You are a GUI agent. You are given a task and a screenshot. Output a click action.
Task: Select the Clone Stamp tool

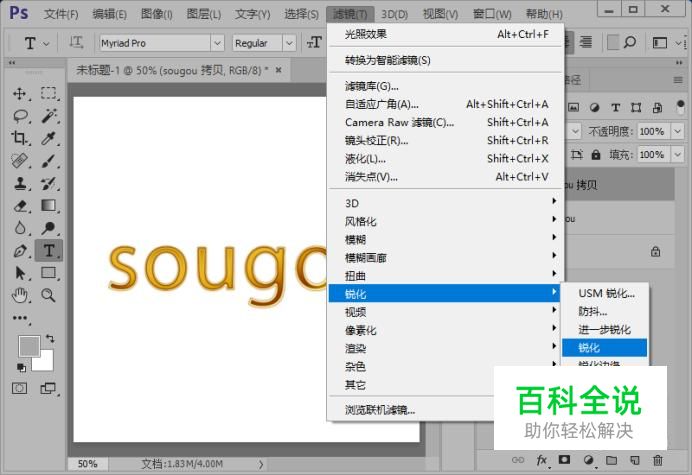click(x=19, y=183)
